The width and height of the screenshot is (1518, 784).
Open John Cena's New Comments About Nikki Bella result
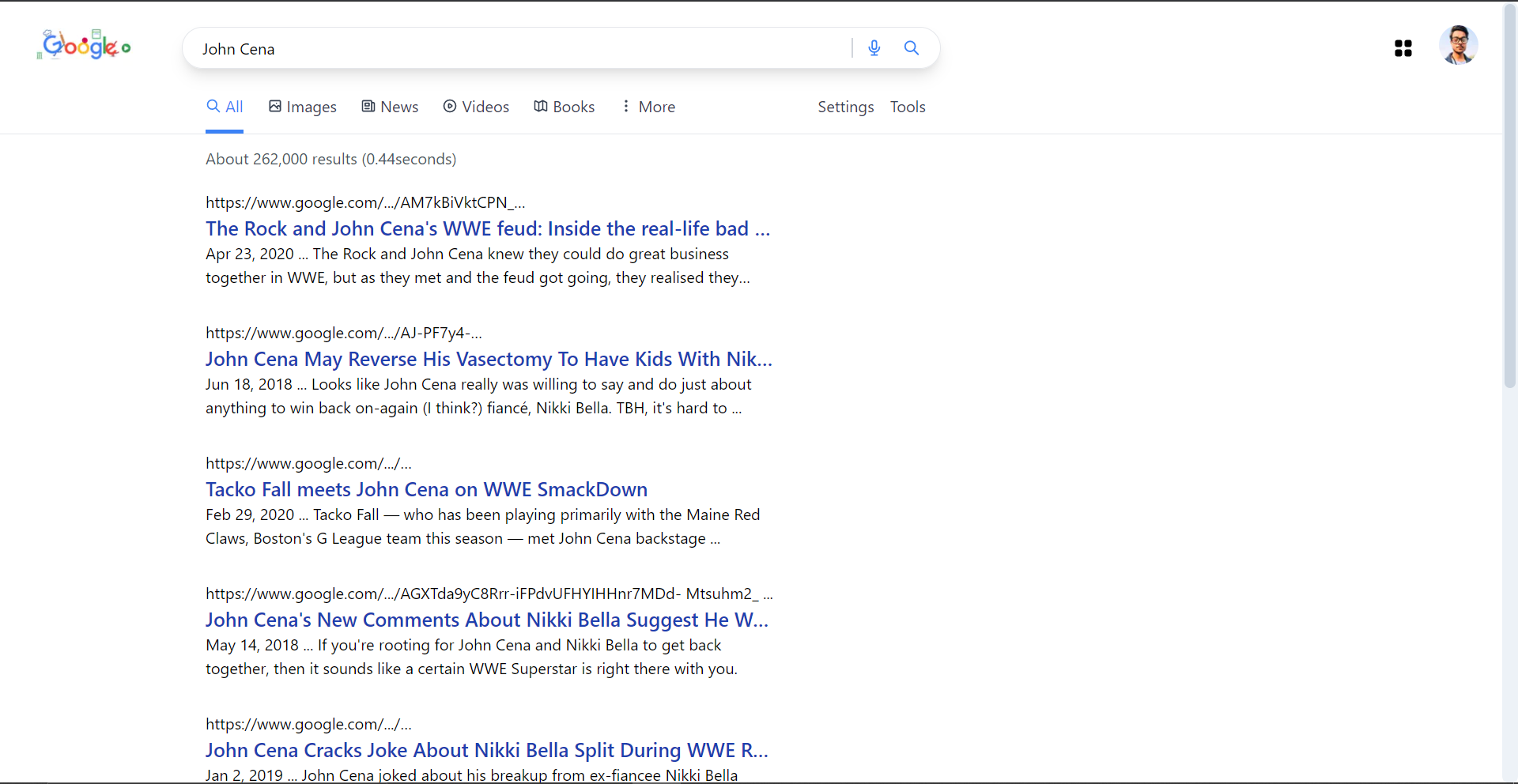tap(487, 620)
